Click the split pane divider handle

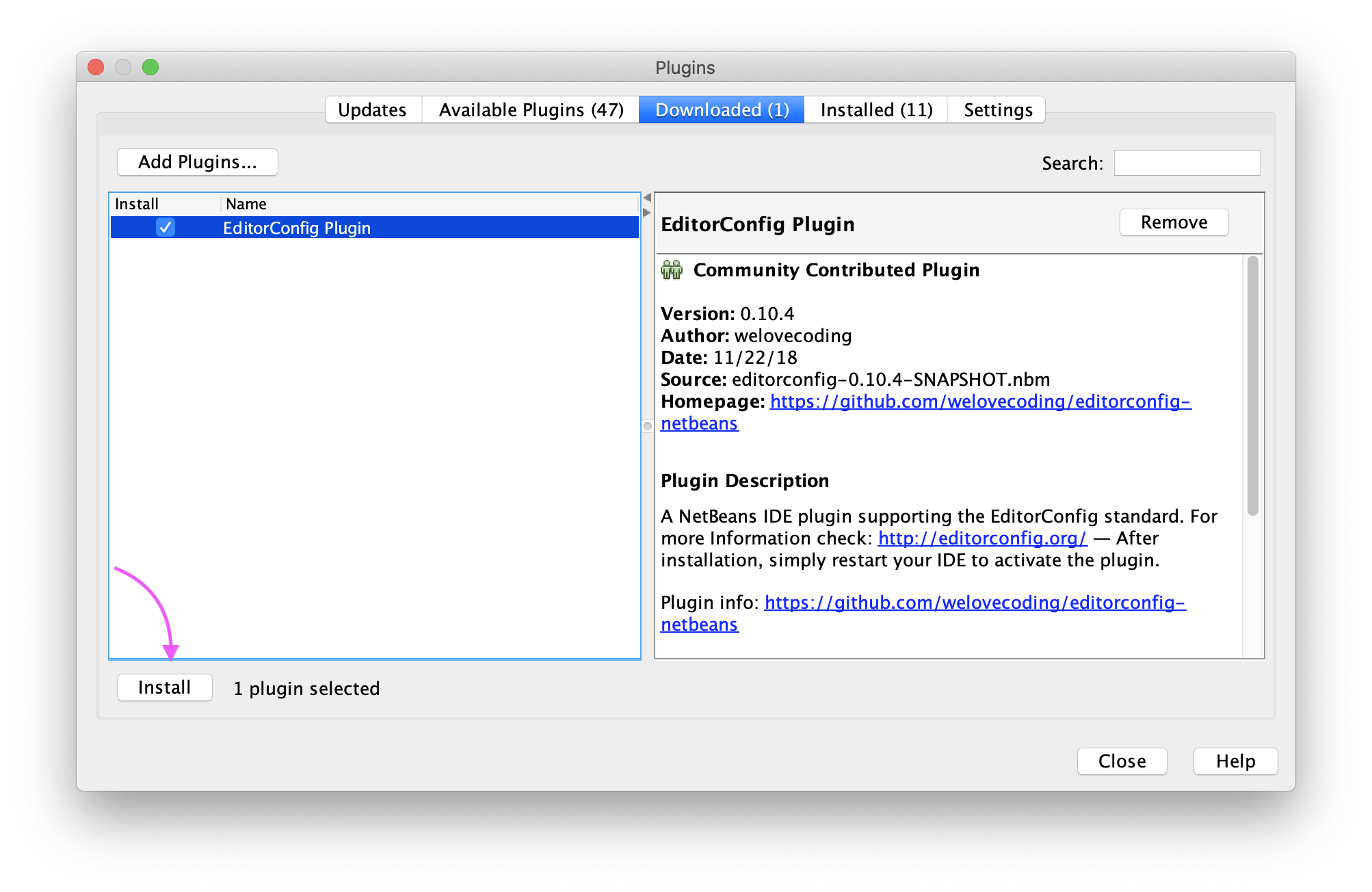648,426
